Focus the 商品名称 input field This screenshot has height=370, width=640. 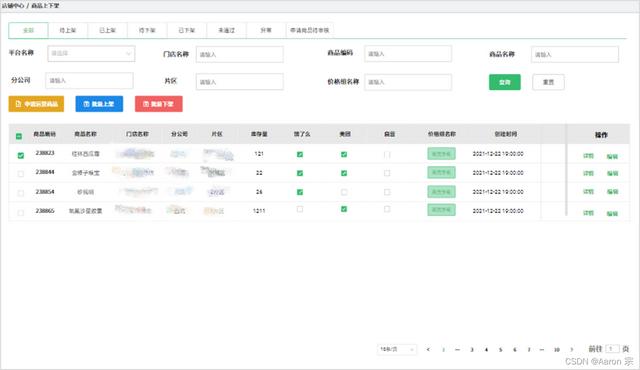(575, 54)
